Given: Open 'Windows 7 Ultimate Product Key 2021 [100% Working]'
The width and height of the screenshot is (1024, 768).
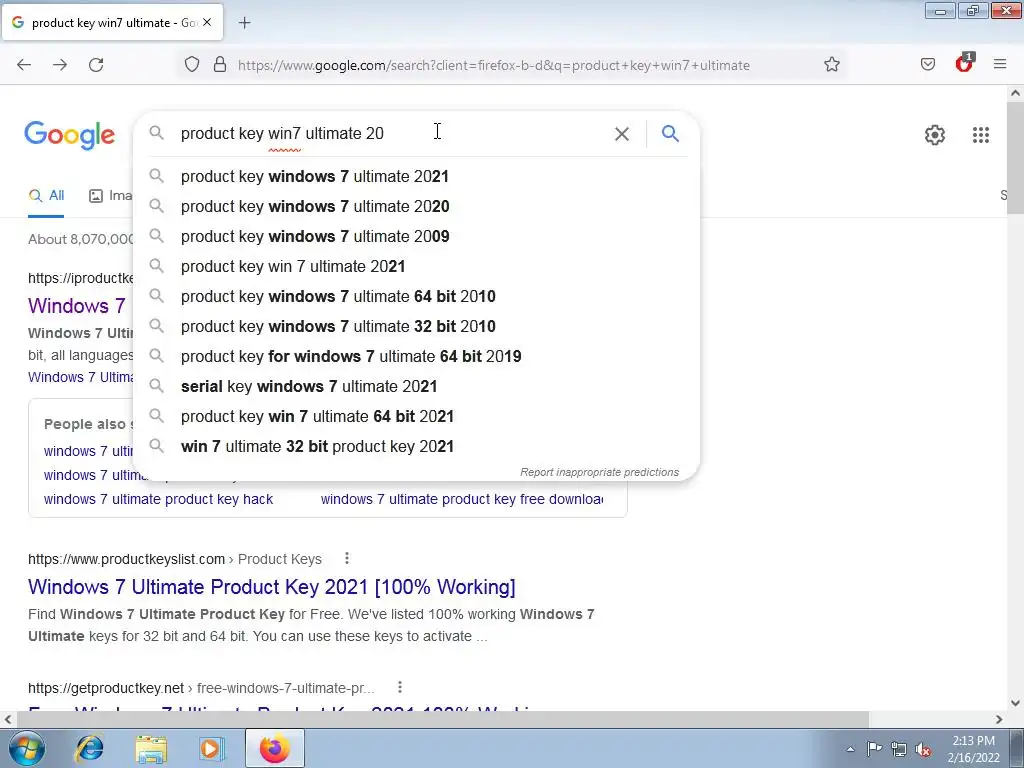Looking at the screenshot, I should coord(272,587).
